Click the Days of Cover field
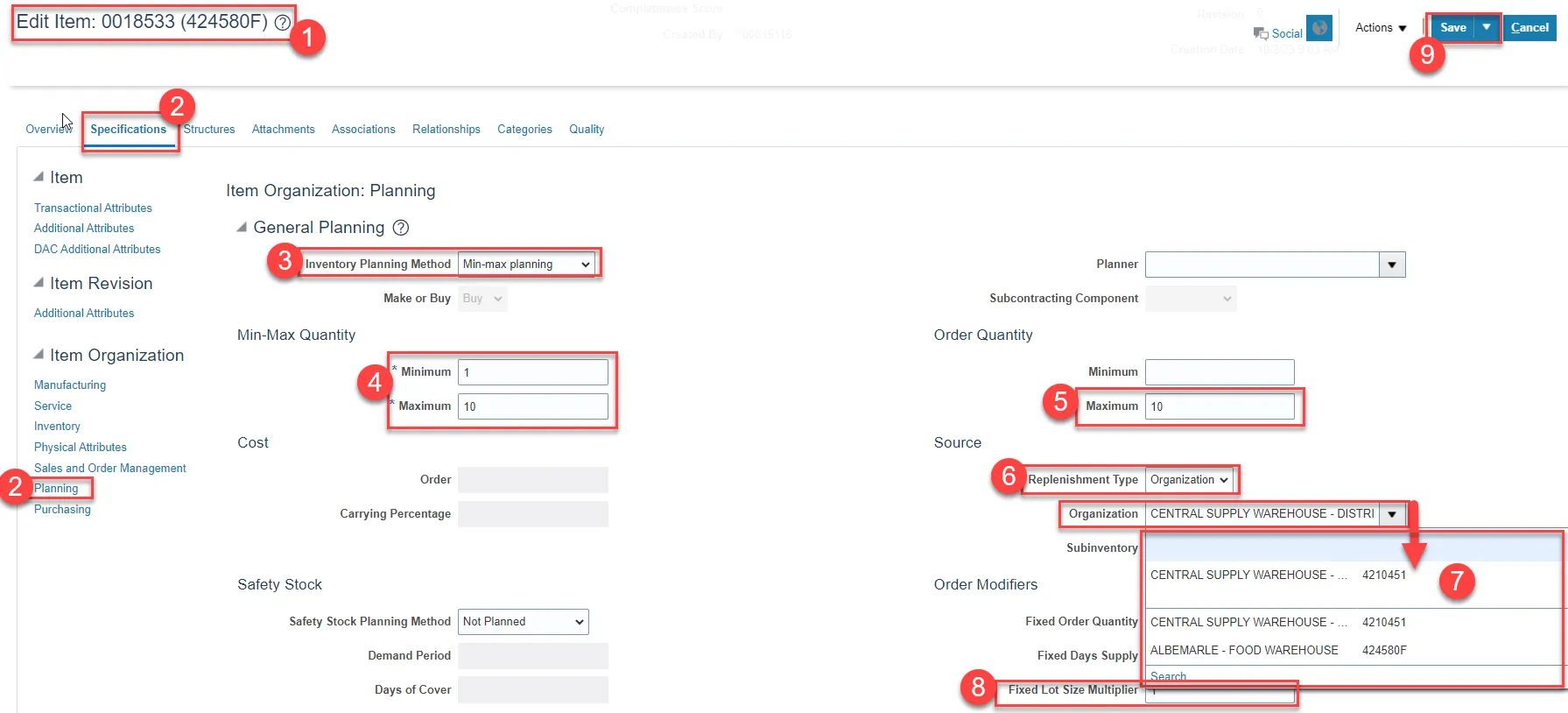 point(533,690)
